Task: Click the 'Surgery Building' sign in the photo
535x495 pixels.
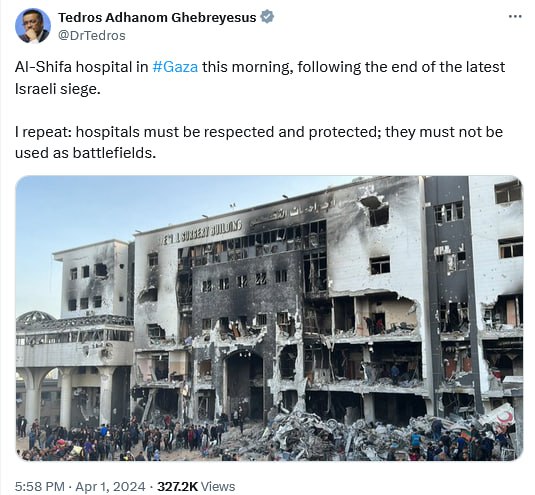Action: [x=201, y=233]
